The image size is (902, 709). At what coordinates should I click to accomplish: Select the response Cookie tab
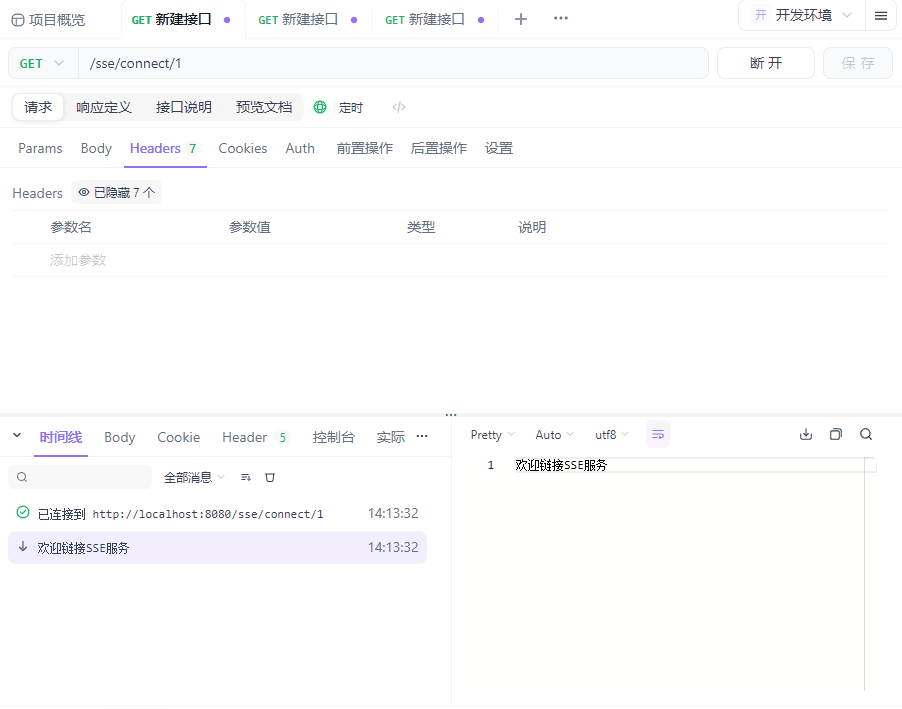[x=178, y=437]
